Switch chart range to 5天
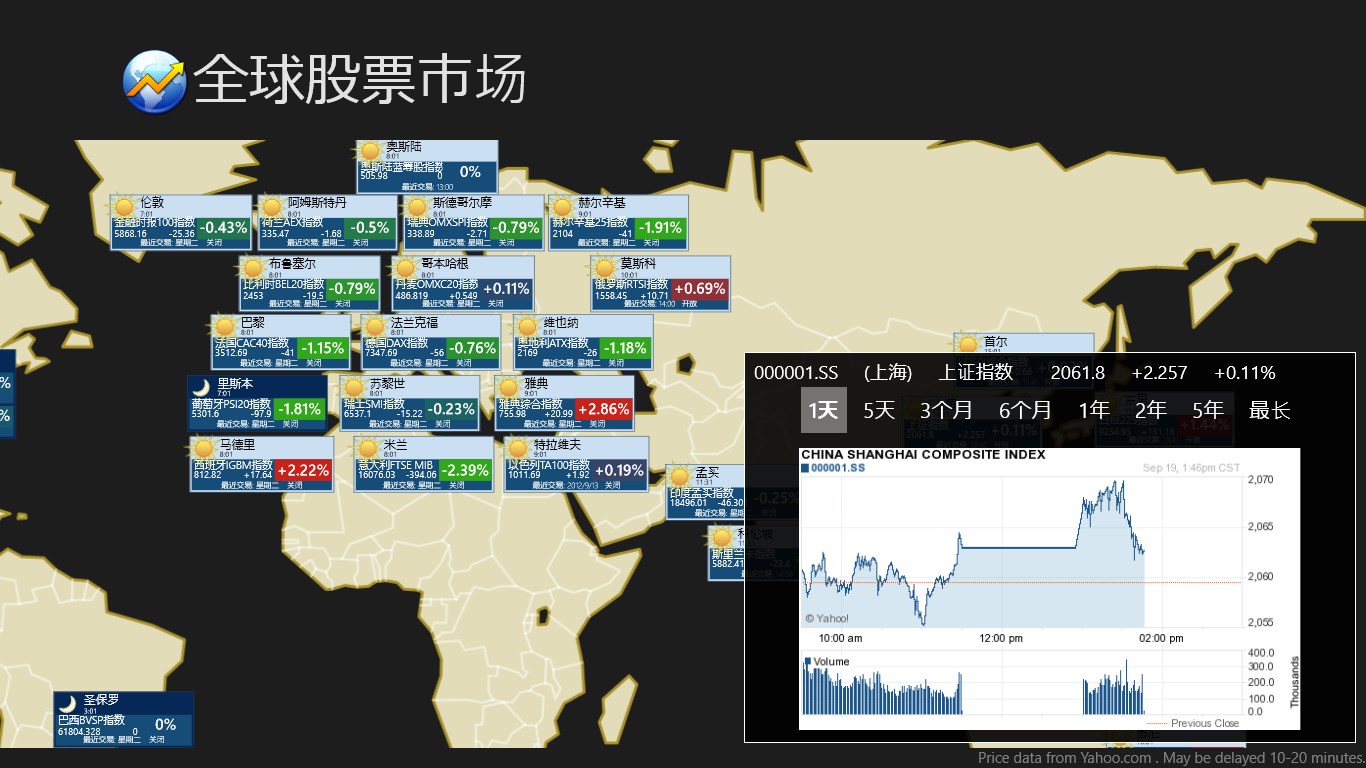This screenshot has width=1366, height=768. pos(879,410)
